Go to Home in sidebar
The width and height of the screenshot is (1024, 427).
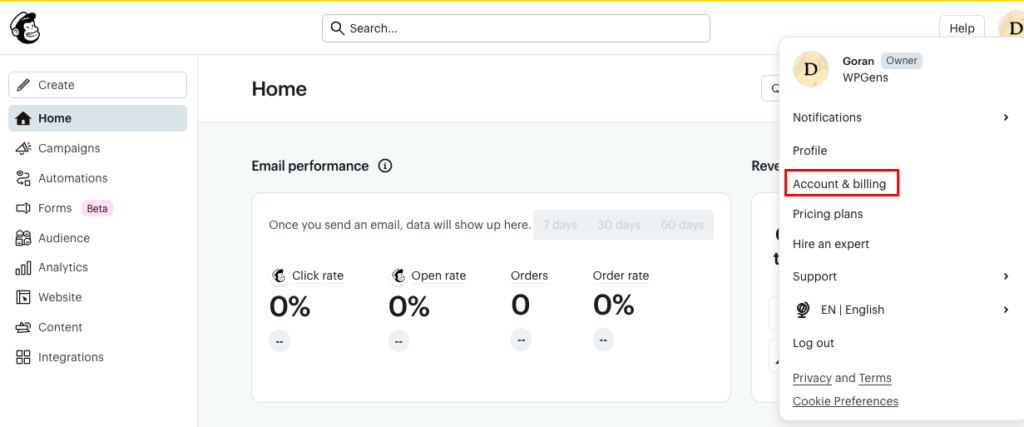pyautogui.click(x=97, y=118)
